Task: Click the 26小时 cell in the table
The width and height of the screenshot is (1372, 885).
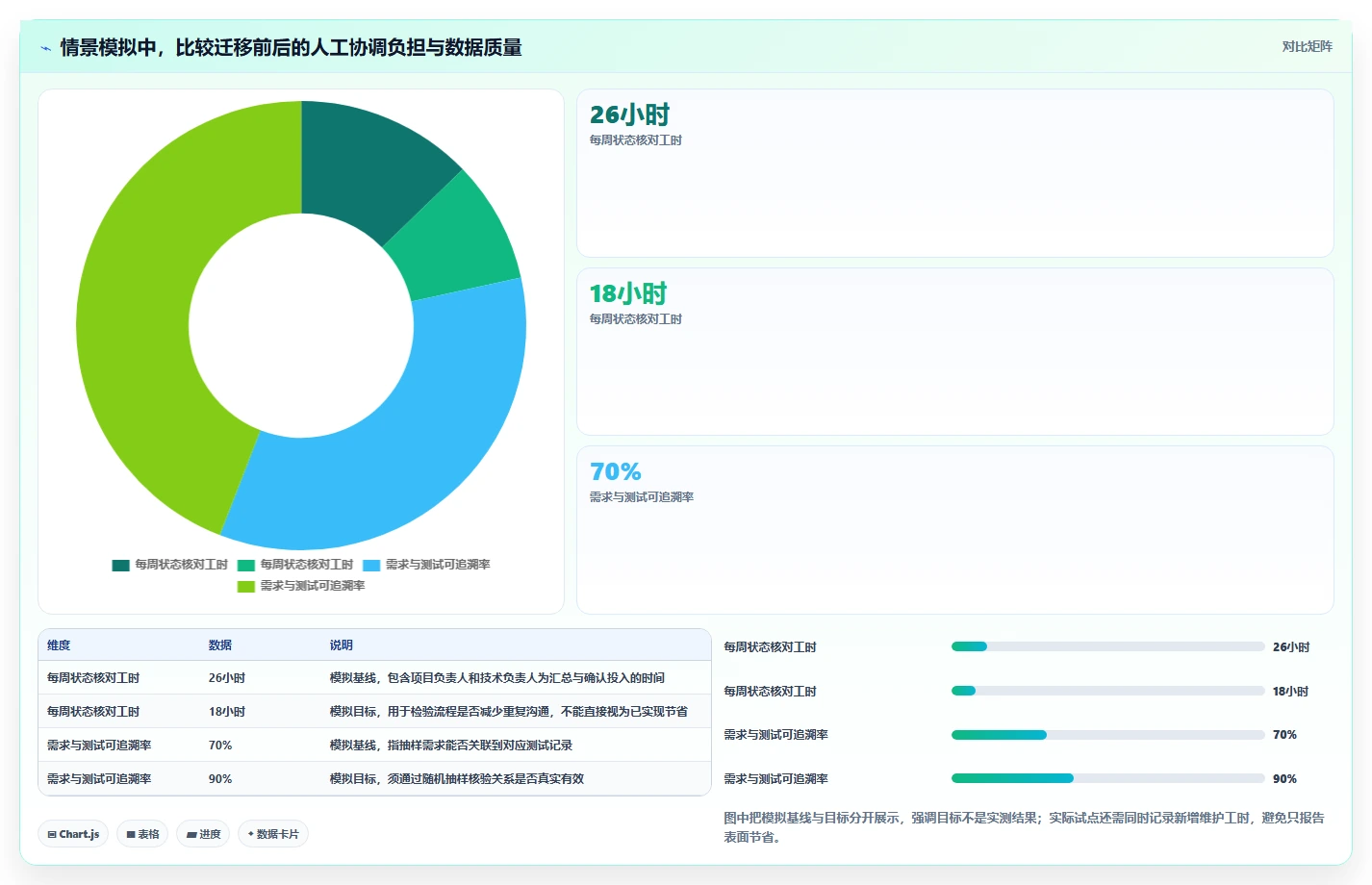Action: click(x=227, y=678)
